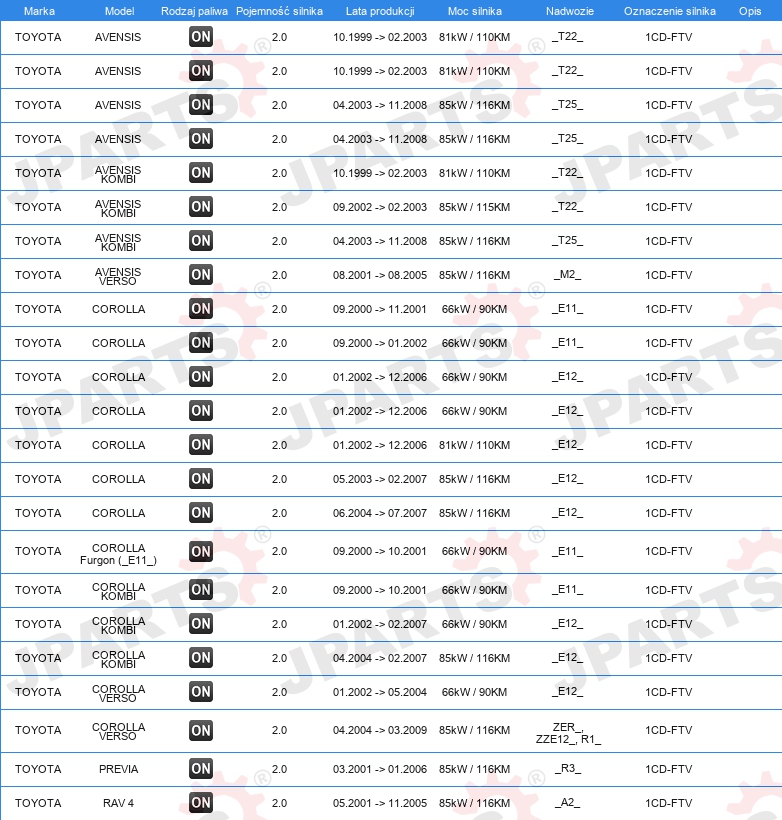The width and height of the screenshot is (782, 820).
Task: Click the Opis column header
Action: tap(750, 11)
